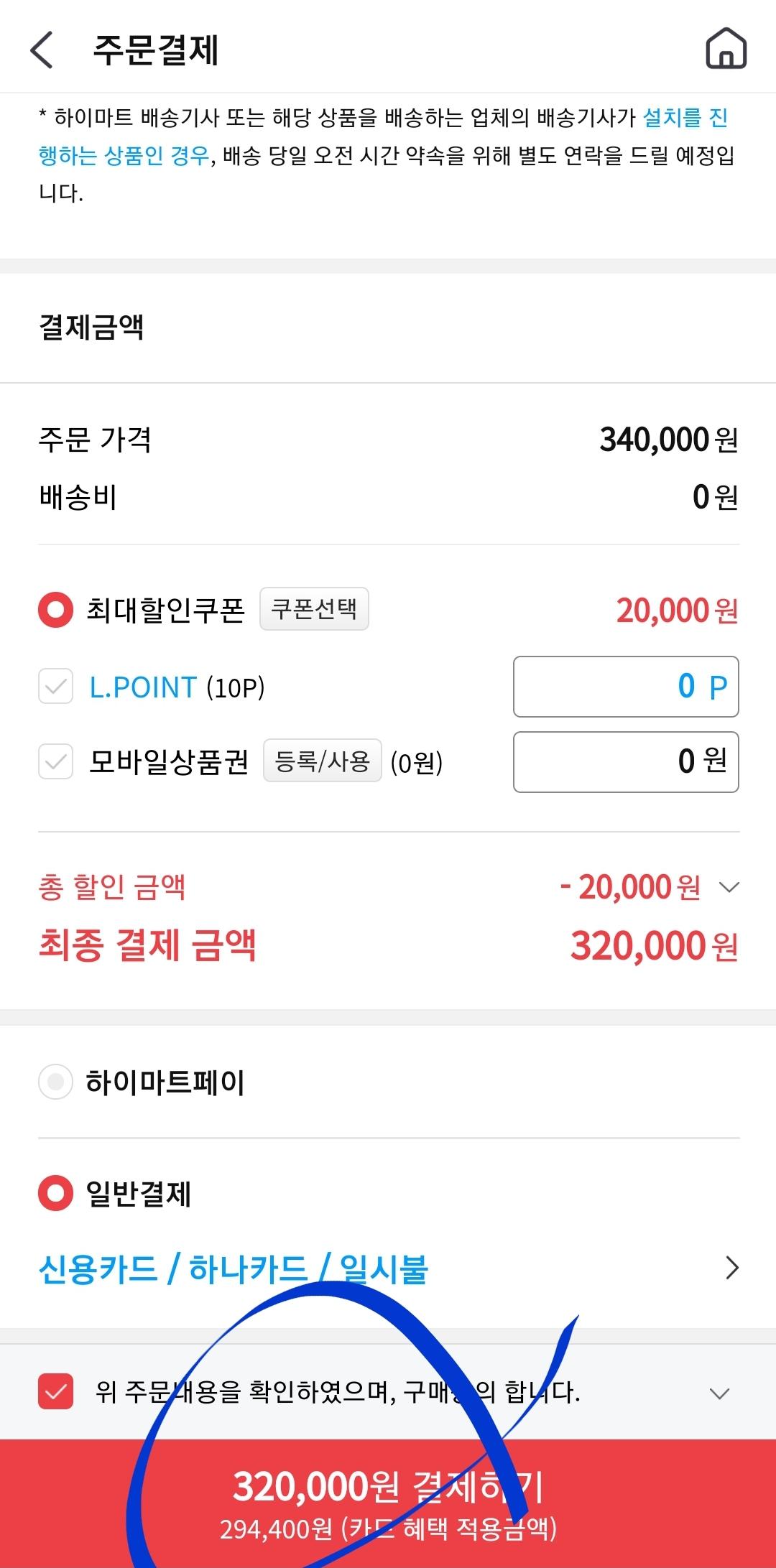Tap the back arrow icon

click(x=42, y=50)
